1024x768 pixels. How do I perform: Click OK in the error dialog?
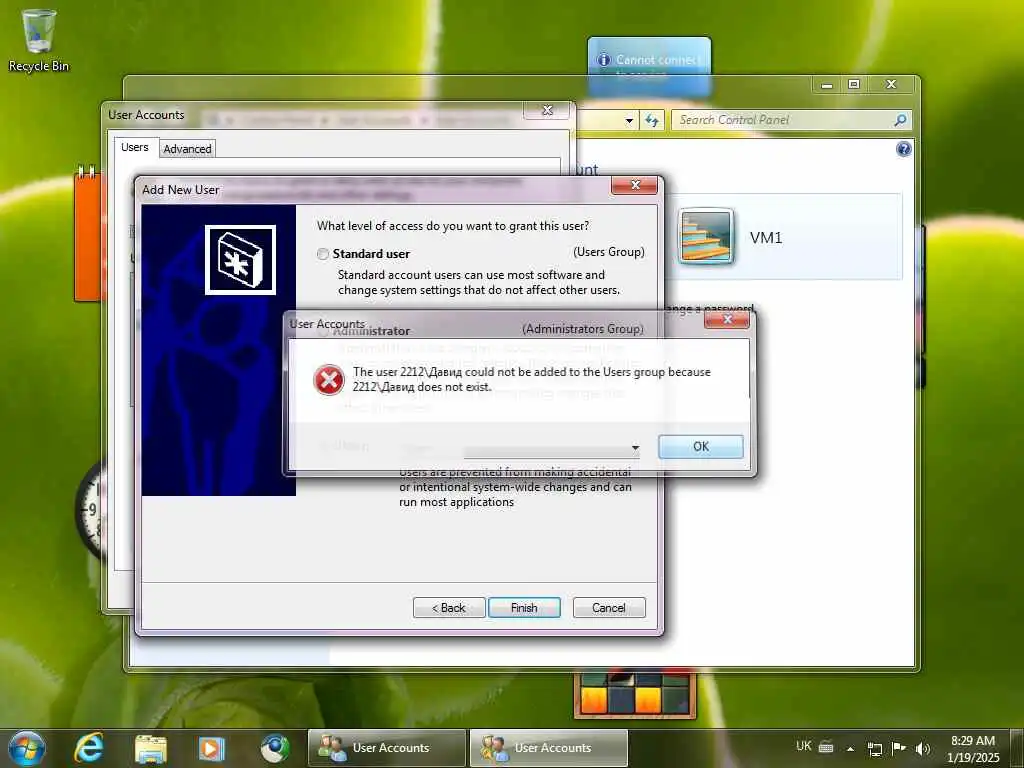[700, 446]
